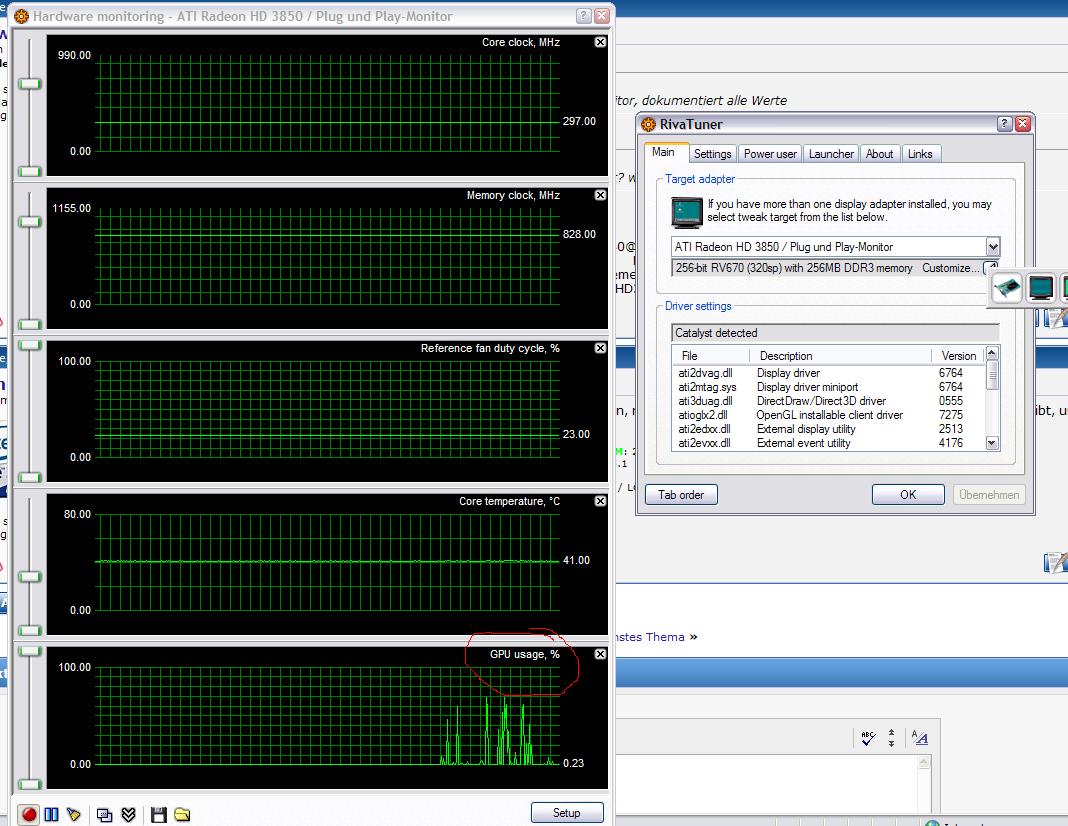1068x826 pixels.
Task: Save the monitoring log with the floppy disk icon
Action: (159, 814)
